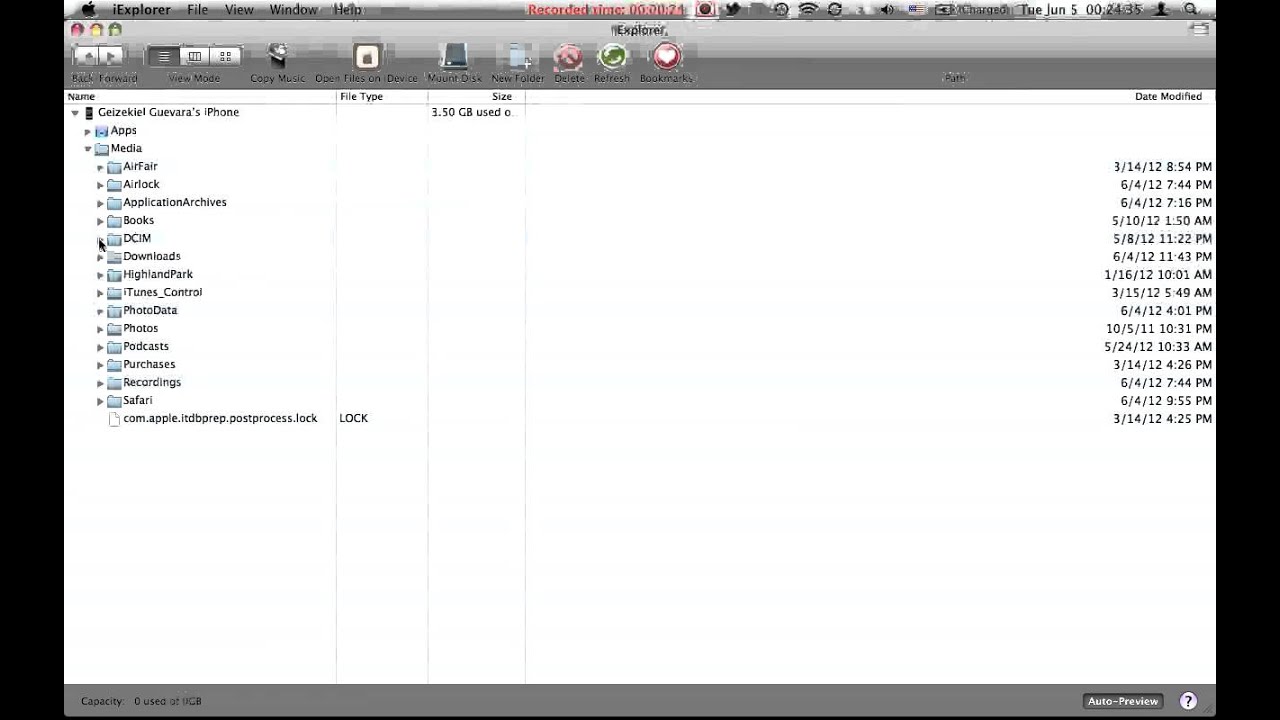Expand the Downloads folder
The width and height of the screenshot is (1280, 720).
(x=101, y=257)
